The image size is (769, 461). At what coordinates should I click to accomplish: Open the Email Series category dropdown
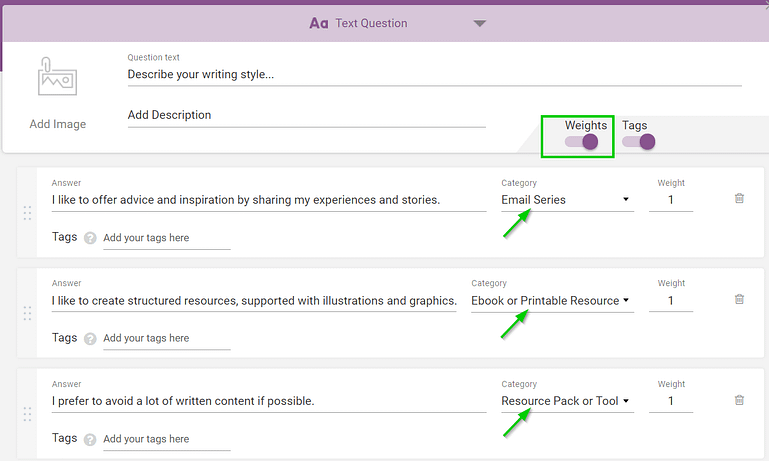(566, 200)
